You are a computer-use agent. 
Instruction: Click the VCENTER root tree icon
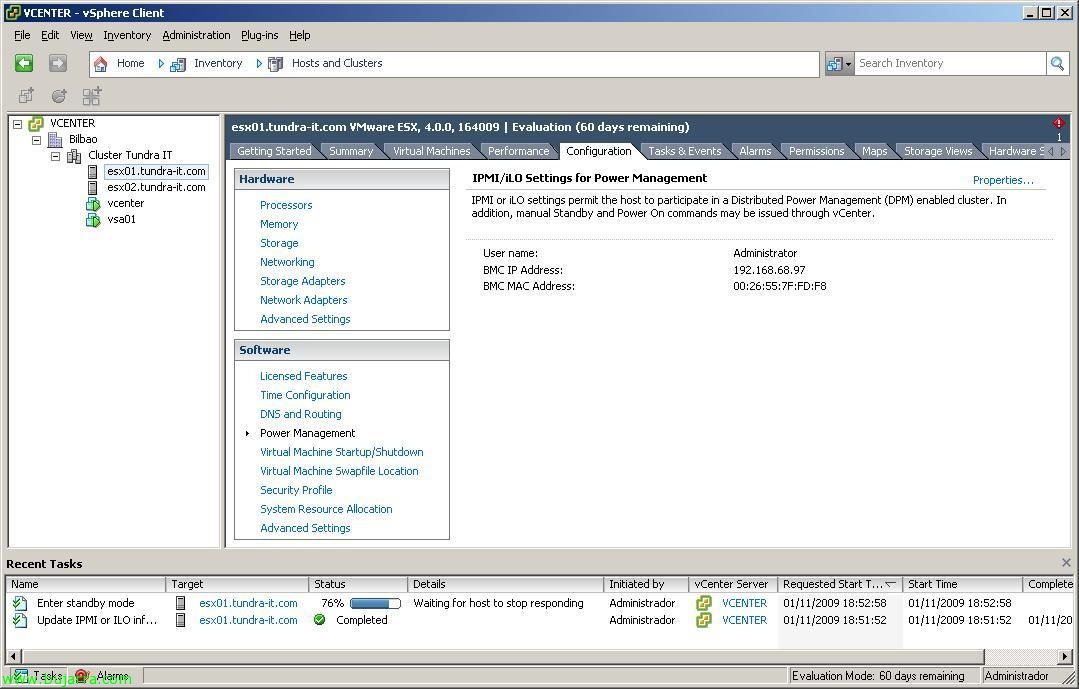(36, 124)
